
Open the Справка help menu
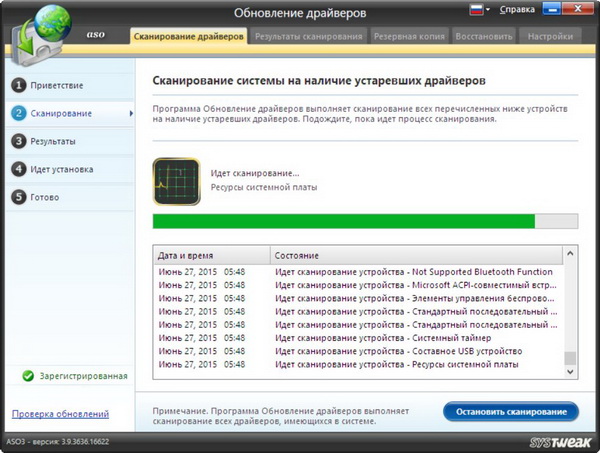[x=517, y=10]
